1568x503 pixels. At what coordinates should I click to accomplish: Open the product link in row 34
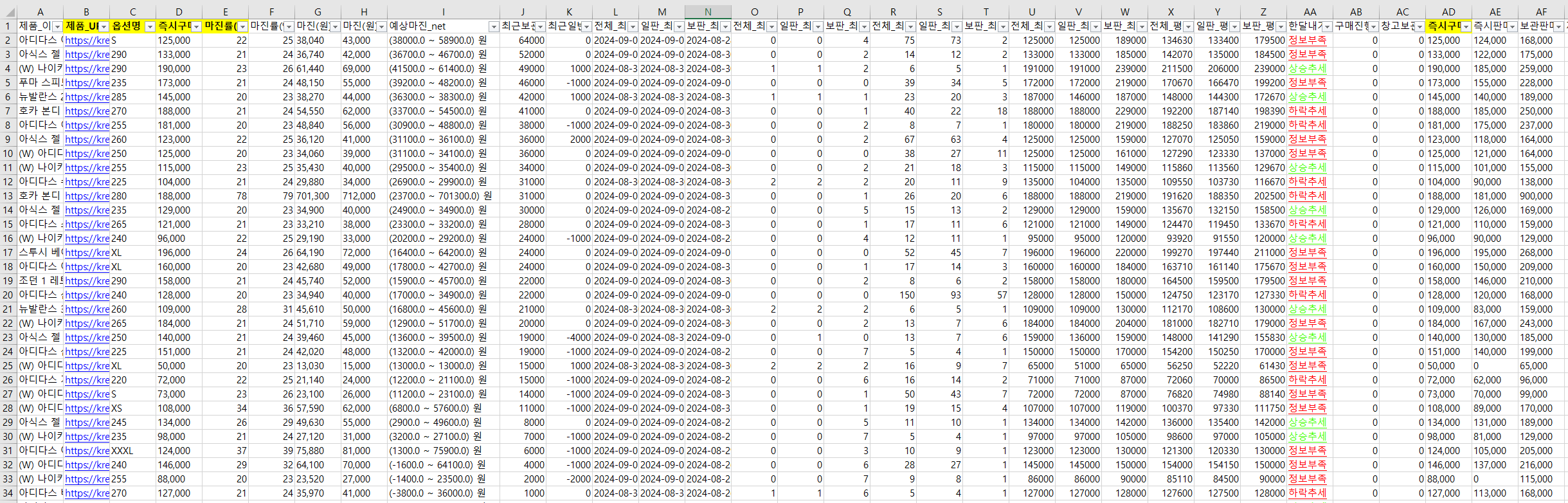coord(87,493)
